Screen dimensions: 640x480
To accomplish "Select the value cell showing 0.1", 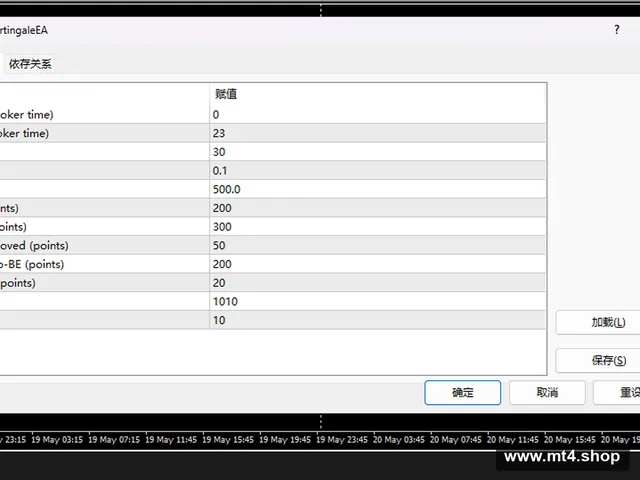I will pyautogui.click(x=378, y=171).
